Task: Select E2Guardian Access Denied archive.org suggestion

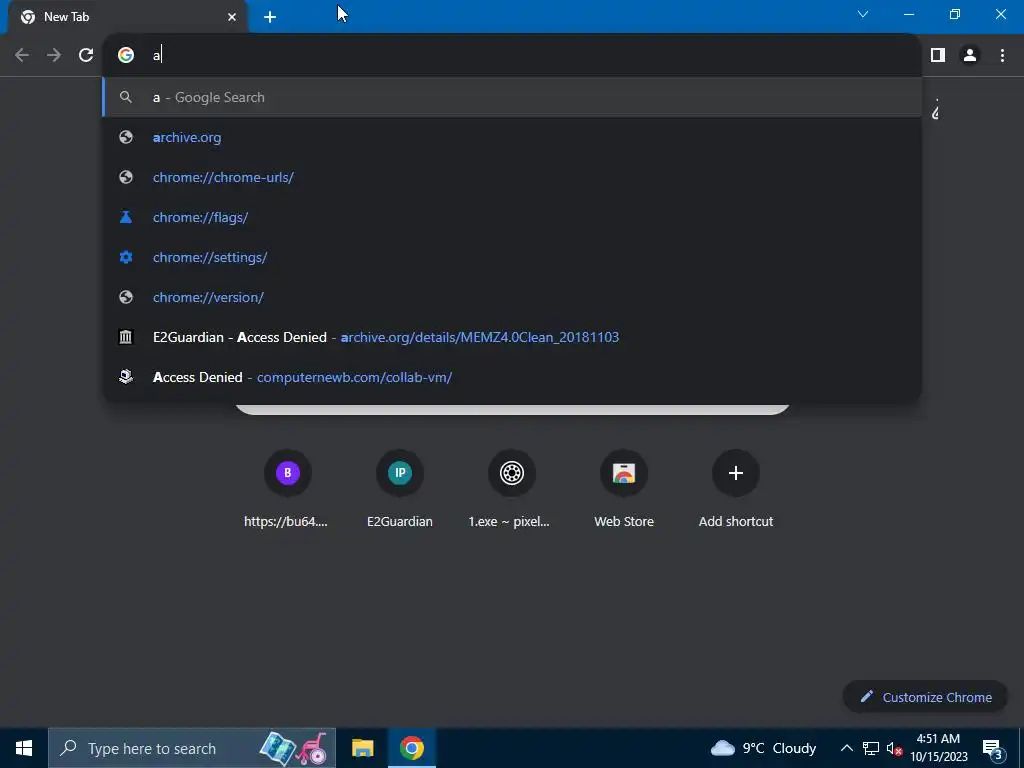Action: point(512,337)
